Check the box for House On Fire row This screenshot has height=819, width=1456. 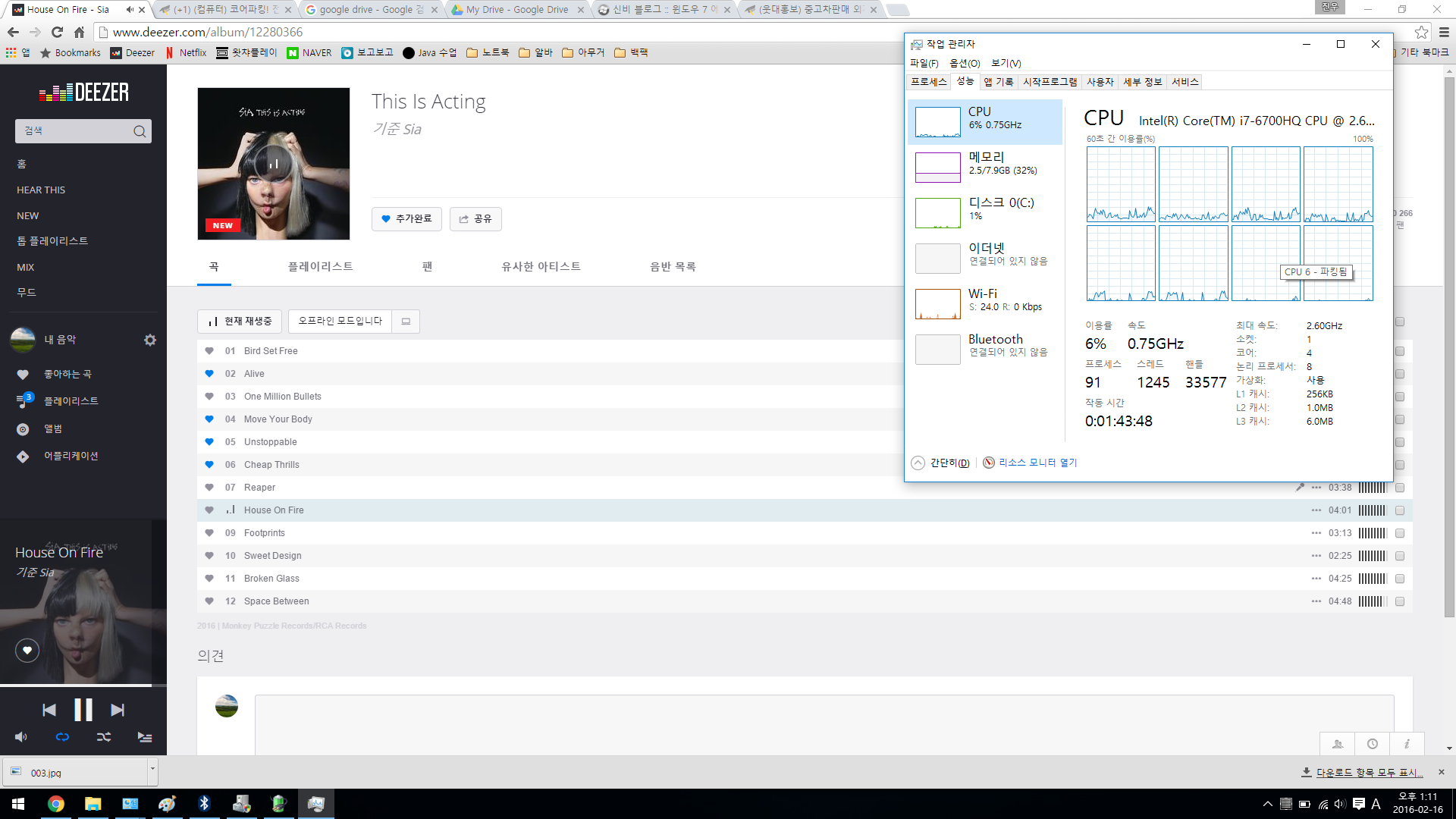[1400, 510]
